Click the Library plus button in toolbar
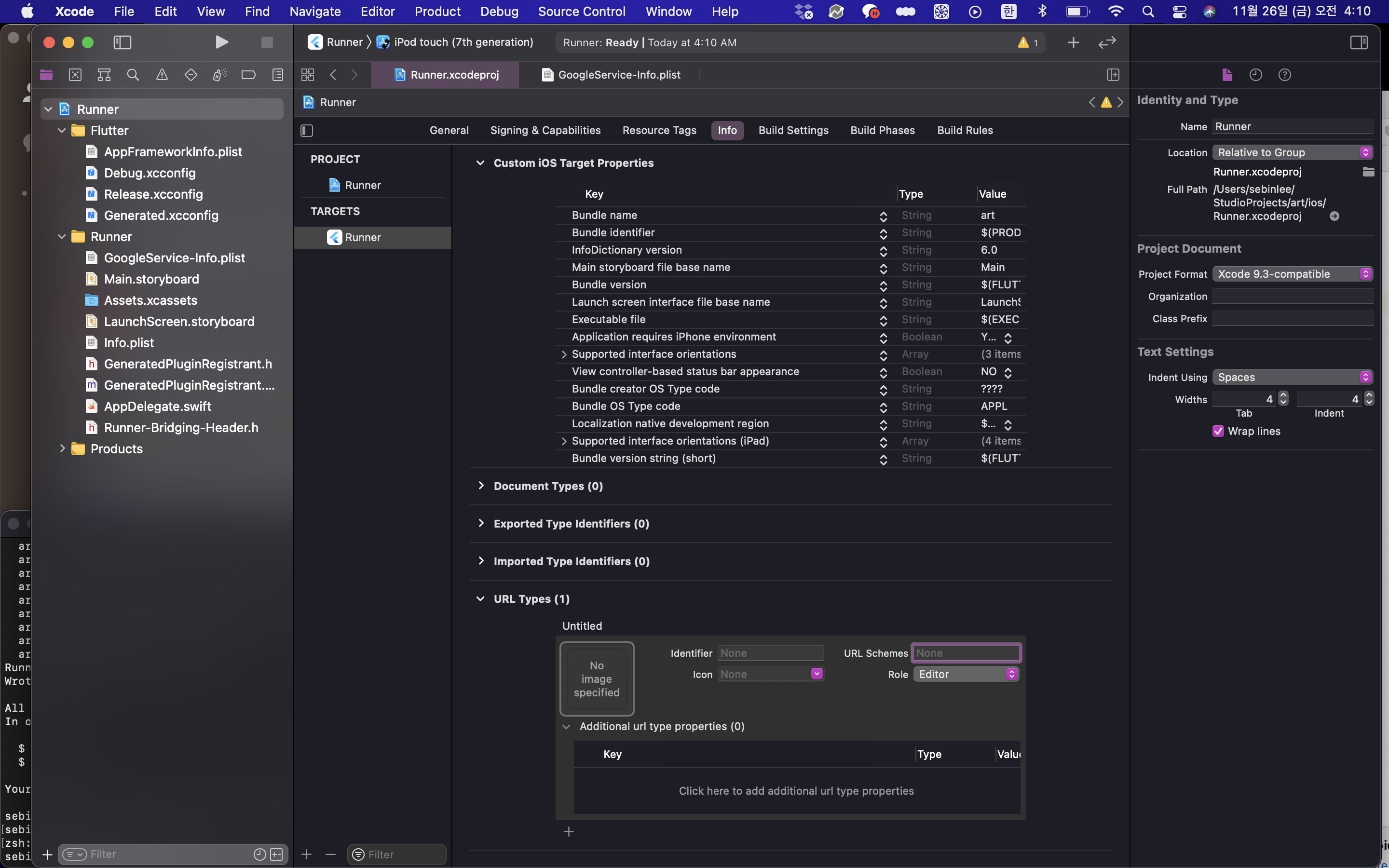Viewport: 1389px width, 868px height. click(x=1073, y=42)
